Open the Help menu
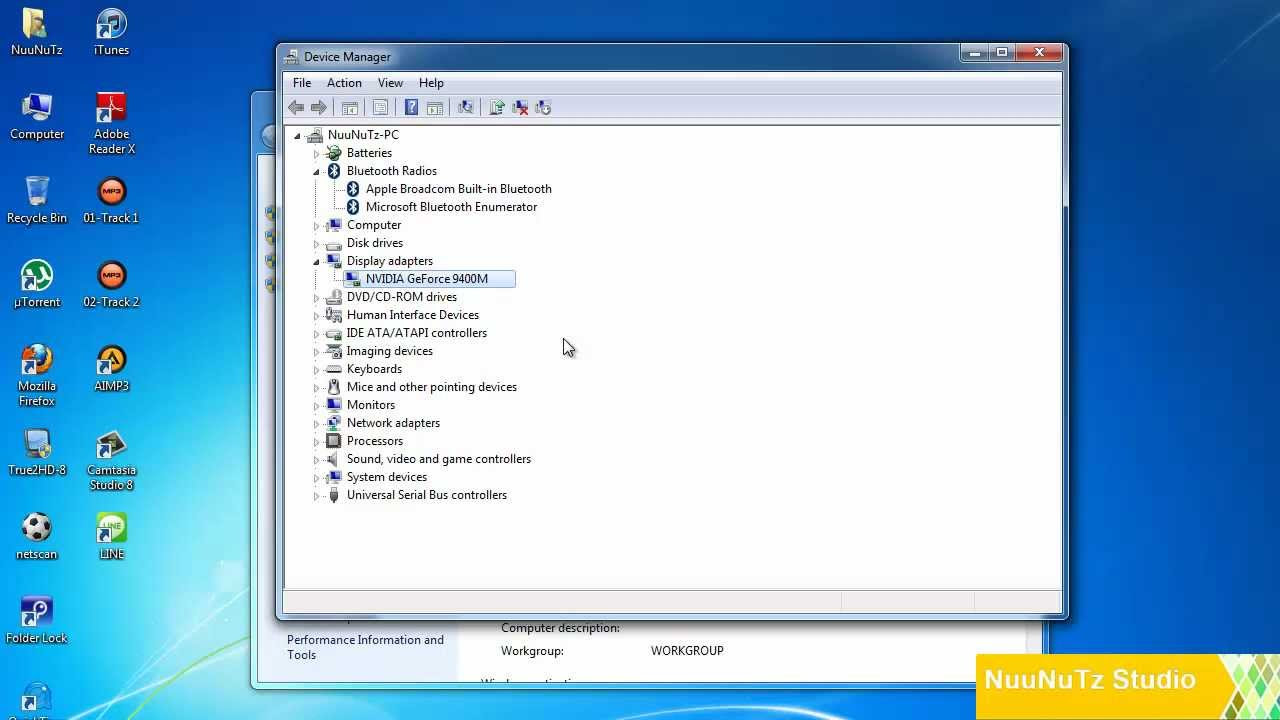The width and height of the screenshot is (1280, 720). pos(431,83)
